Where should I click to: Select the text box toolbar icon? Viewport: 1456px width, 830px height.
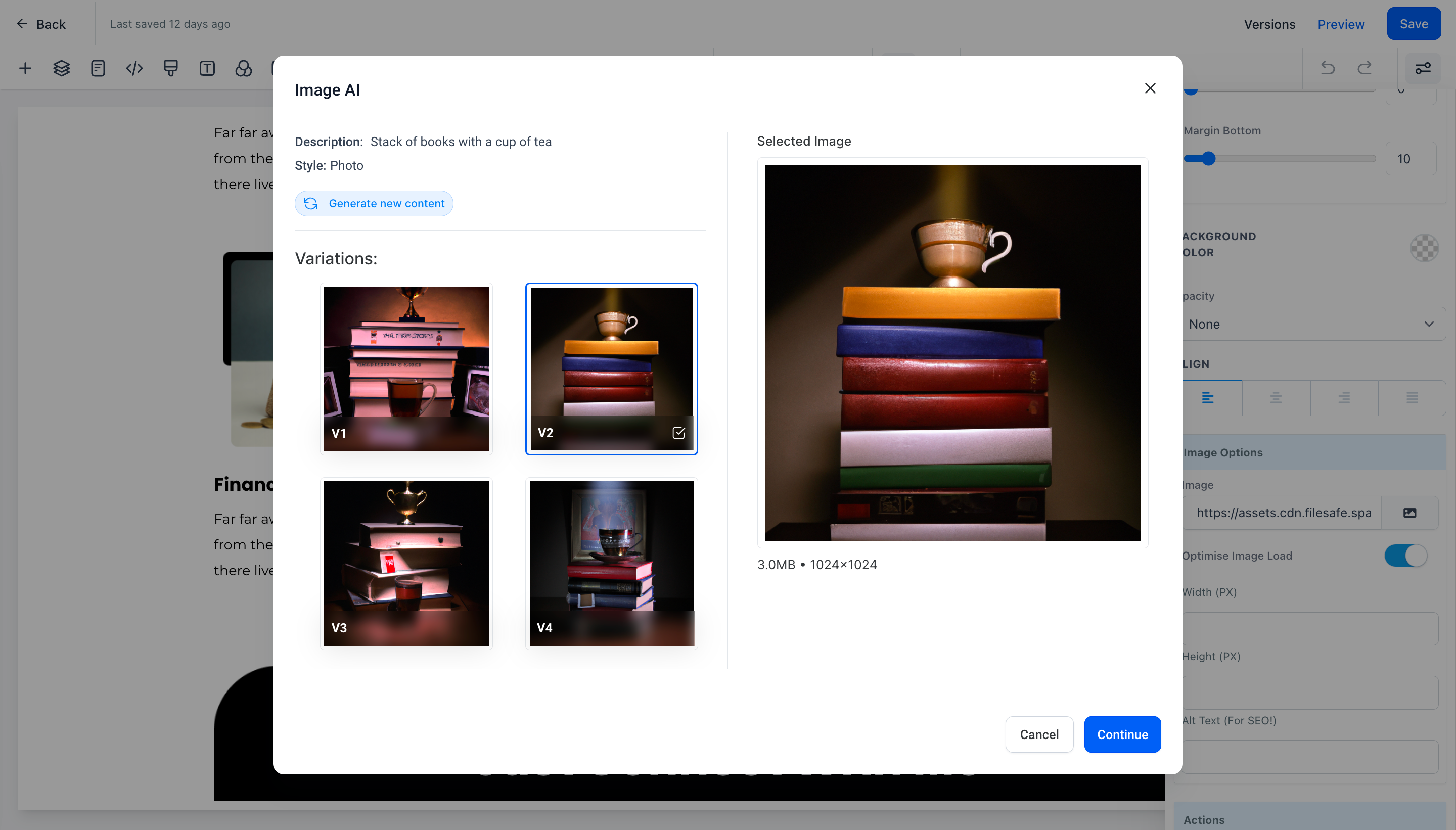pos(207,68)
